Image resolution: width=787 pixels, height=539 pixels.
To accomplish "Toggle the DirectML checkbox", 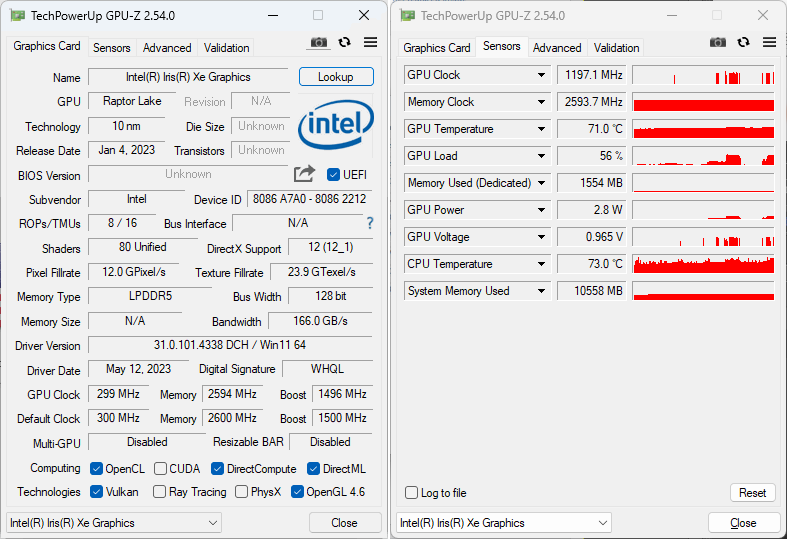I will [x=313, y=469].
